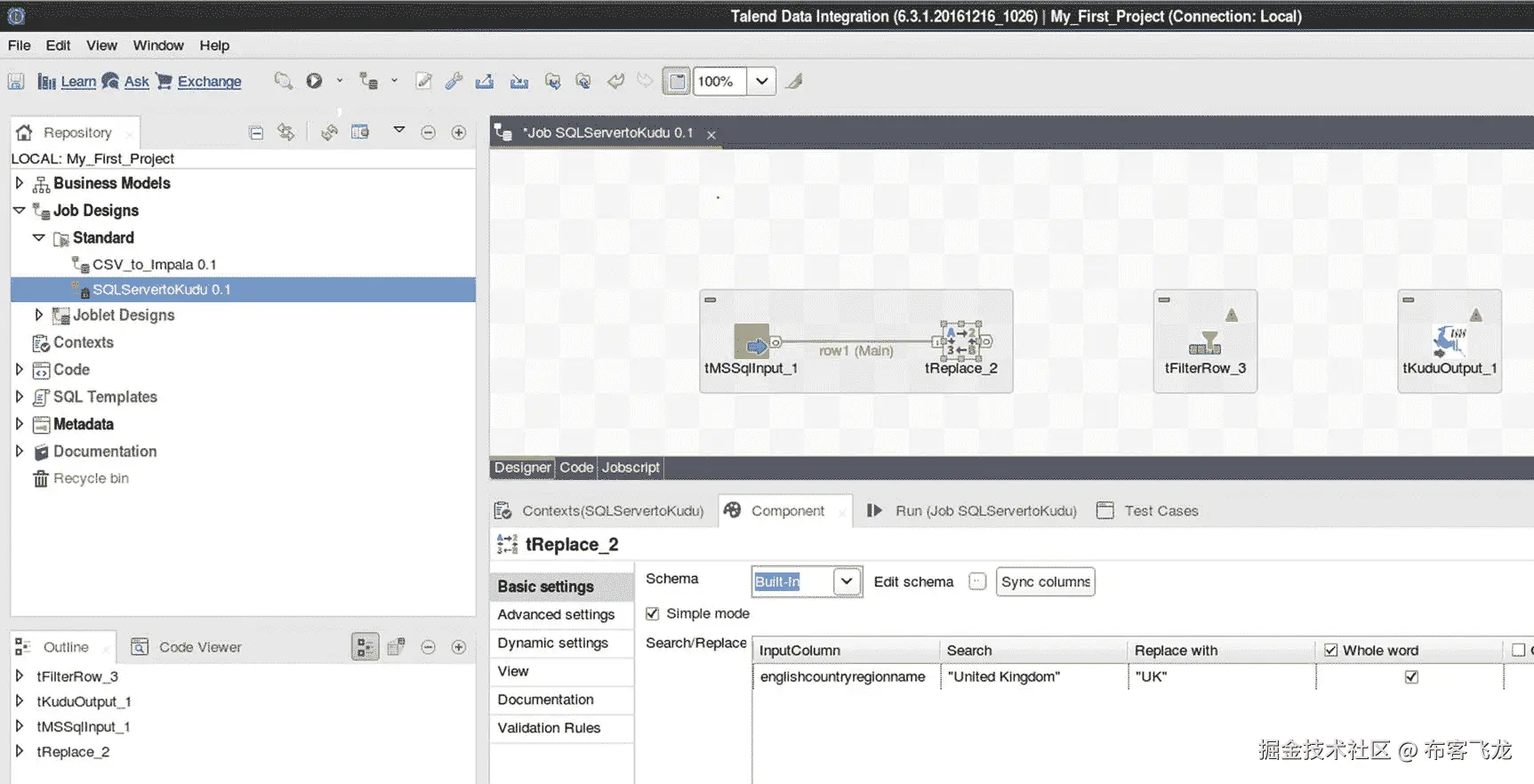1534x784 pixels.
Task: Collapse the tMSSqlInput subjob with minus icon
Action: pyautogui.click(x=711, y=300)
